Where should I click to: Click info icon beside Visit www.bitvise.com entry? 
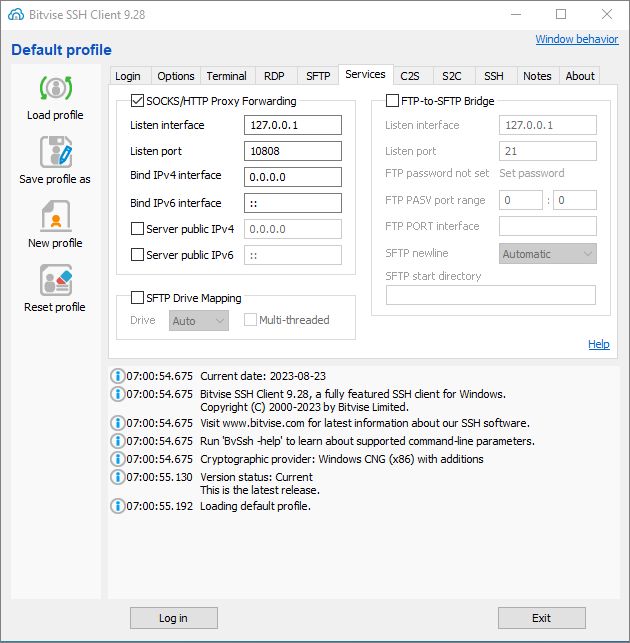pos(117,422)
